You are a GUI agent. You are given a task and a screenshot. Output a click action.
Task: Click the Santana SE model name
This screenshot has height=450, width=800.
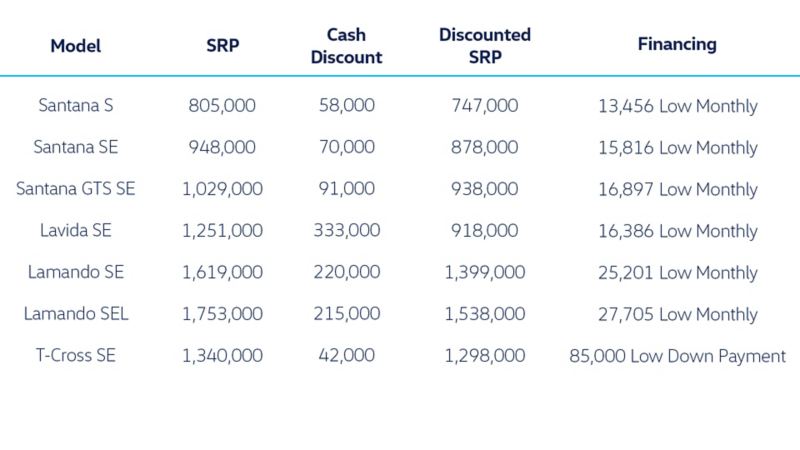click(76, 148)
